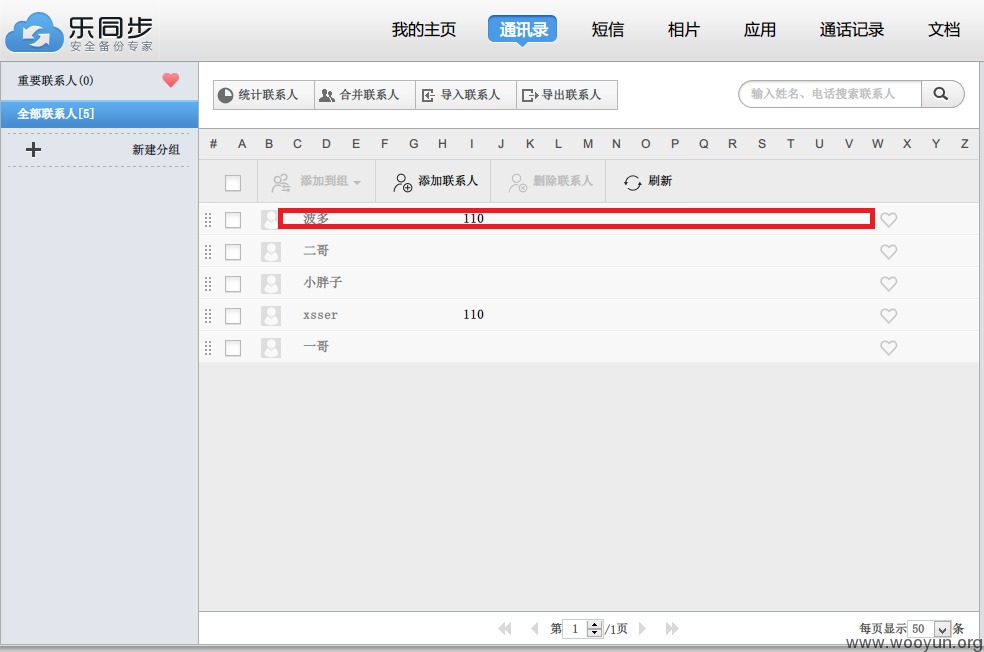This screenshot has height=652, width=984.
Task: Click the page number input field
Action: click(575, 628)
